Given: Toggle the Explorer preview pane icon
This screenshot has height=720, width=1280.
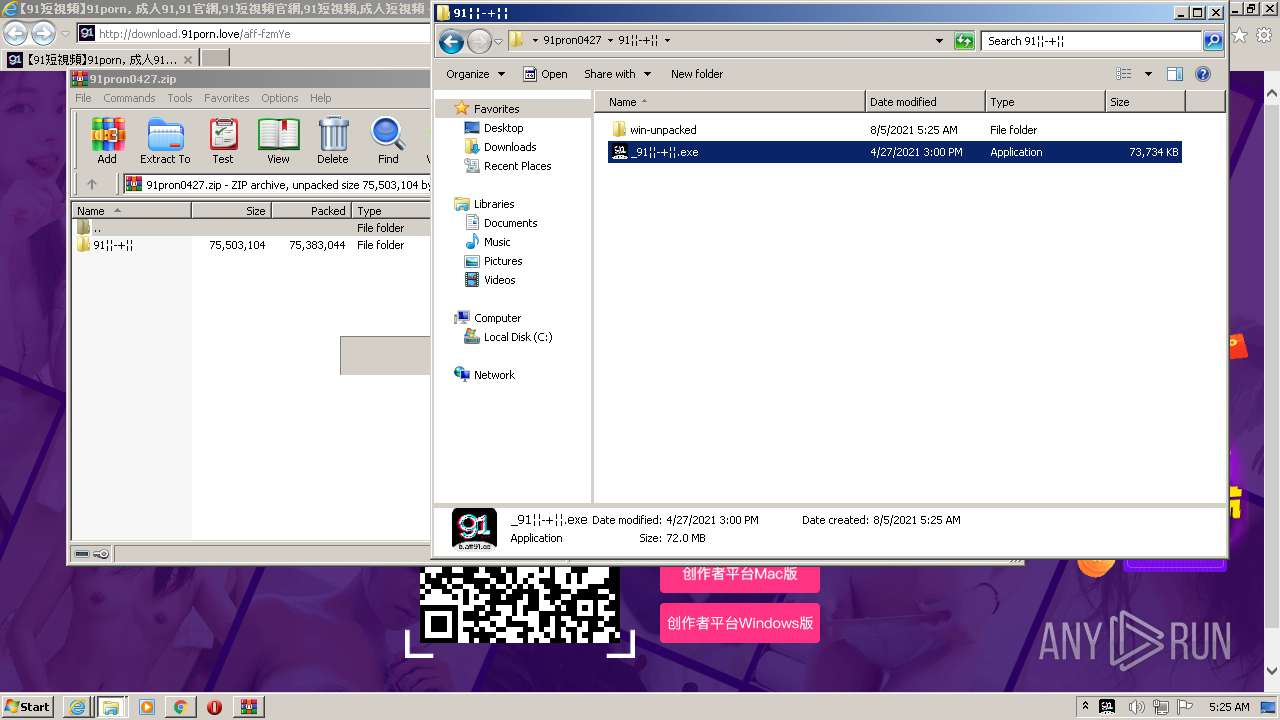Looking at the screenshot, I should click(x=1175, y=74).
